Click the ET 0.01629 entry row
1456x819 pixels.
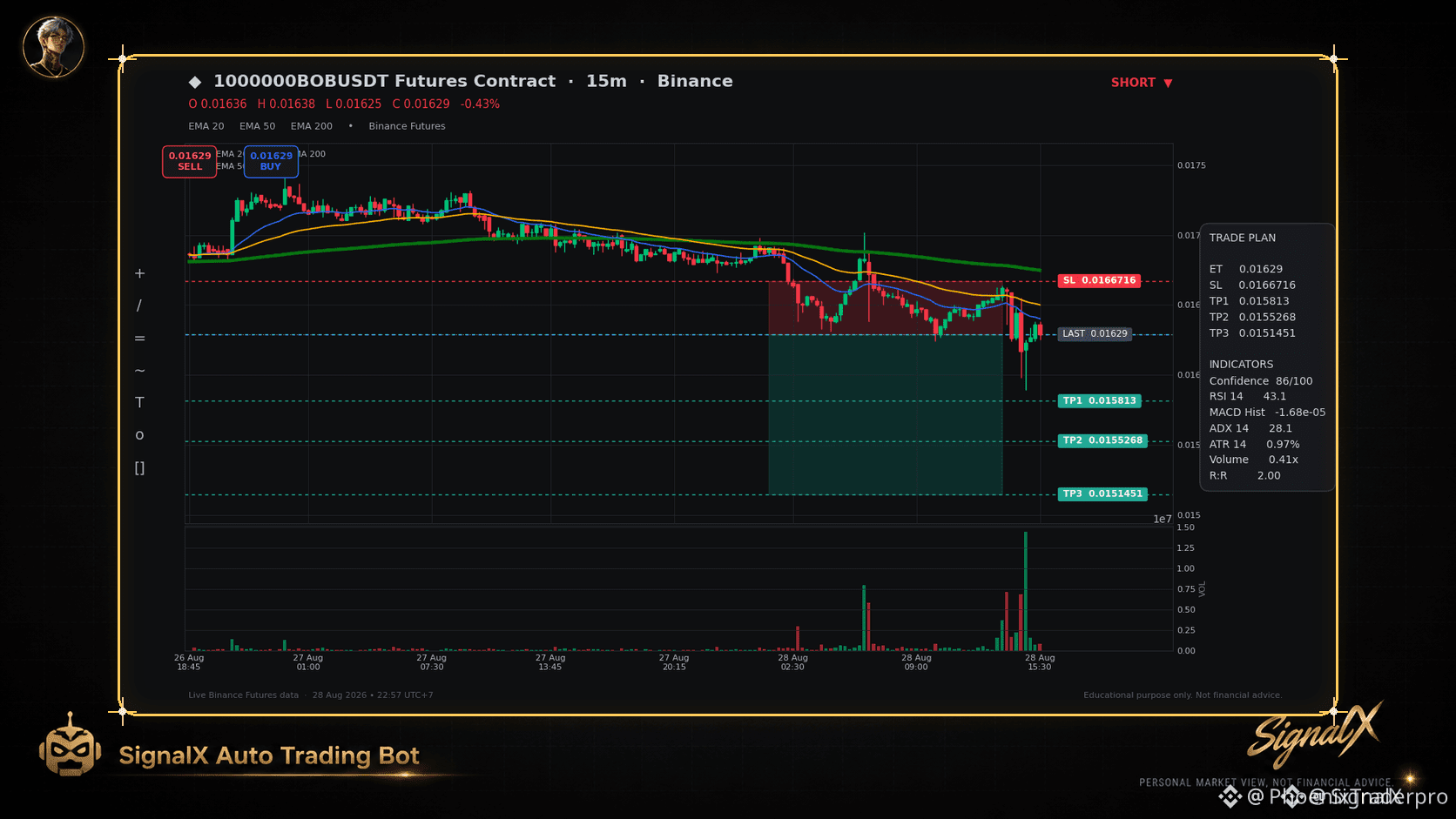pyautogui.click(x=1245, y=269)
